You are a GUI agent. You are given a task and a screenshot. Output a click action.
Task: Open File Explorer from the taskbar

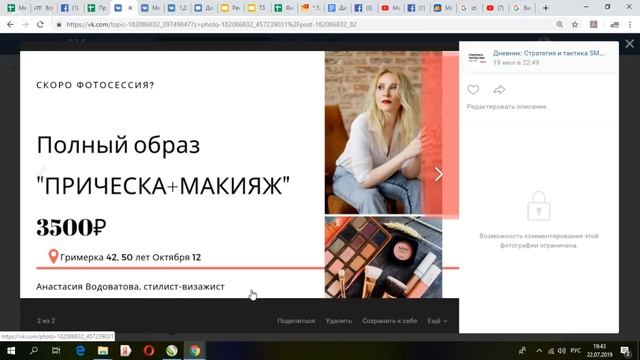[x=103, y=350]
